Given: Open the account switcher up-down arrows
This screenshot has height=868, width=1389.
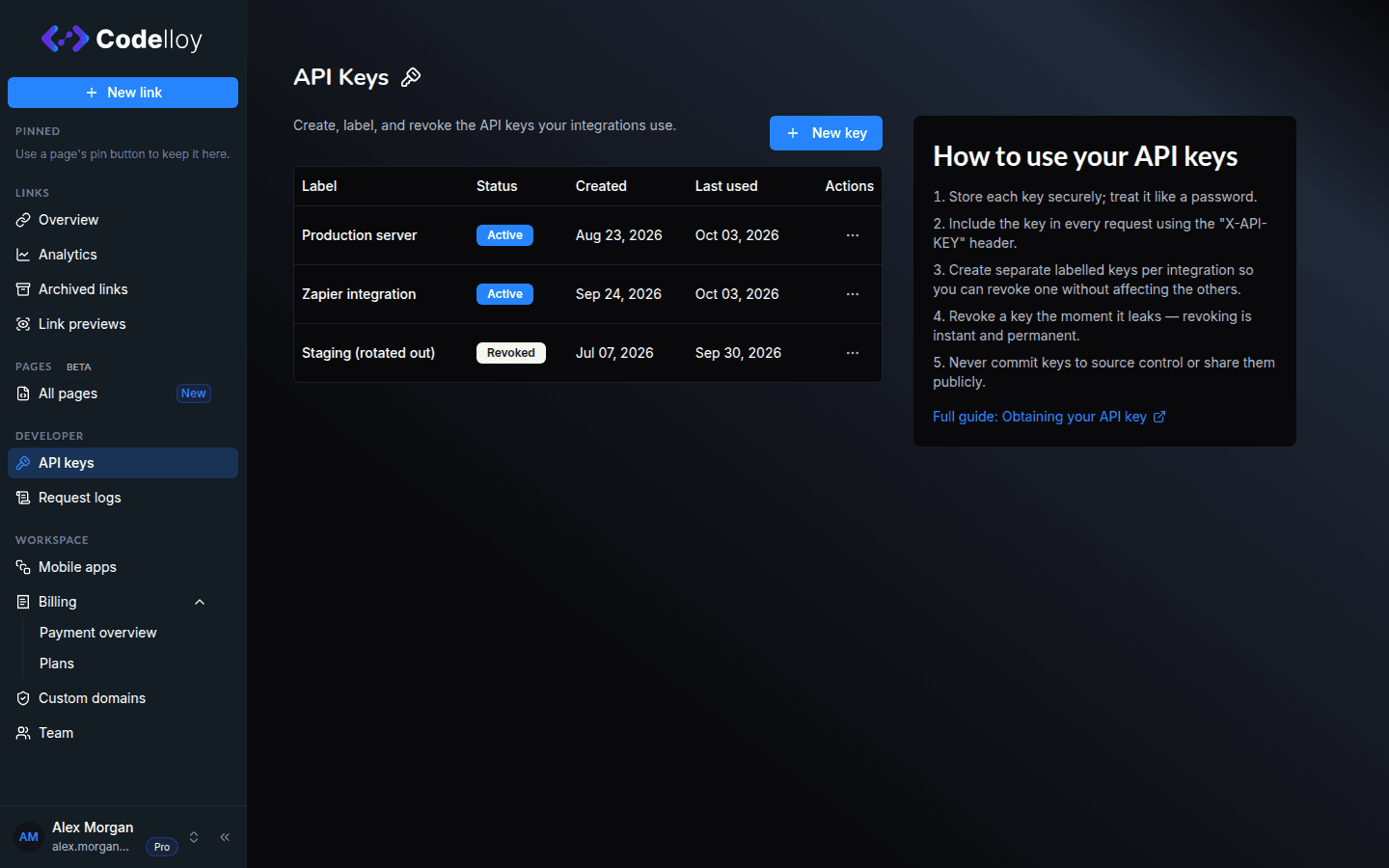Looking at the screenshot, I should (194, 837).
